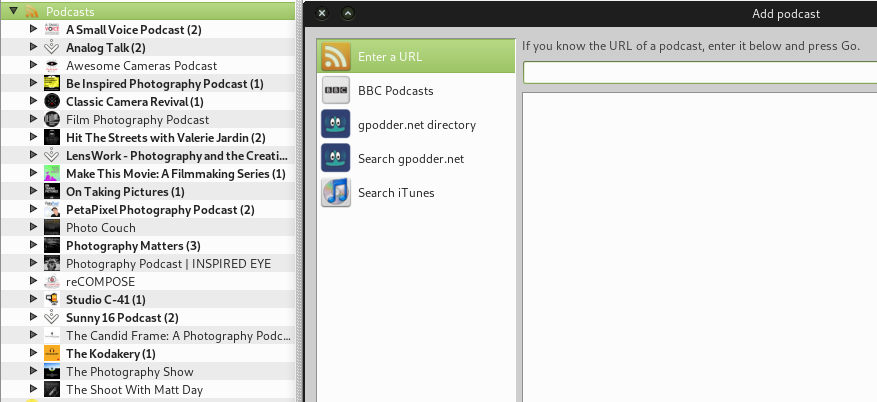
Task: Click the INSPIRED EYE podcast cover
Action: [x=51, y=263]
